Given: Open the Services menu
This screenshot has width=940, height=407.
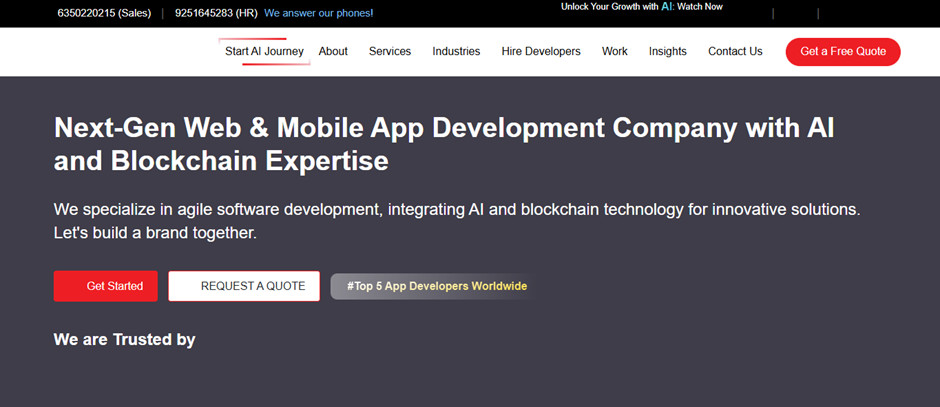Looking at the screenshot, I should point(390,51).
